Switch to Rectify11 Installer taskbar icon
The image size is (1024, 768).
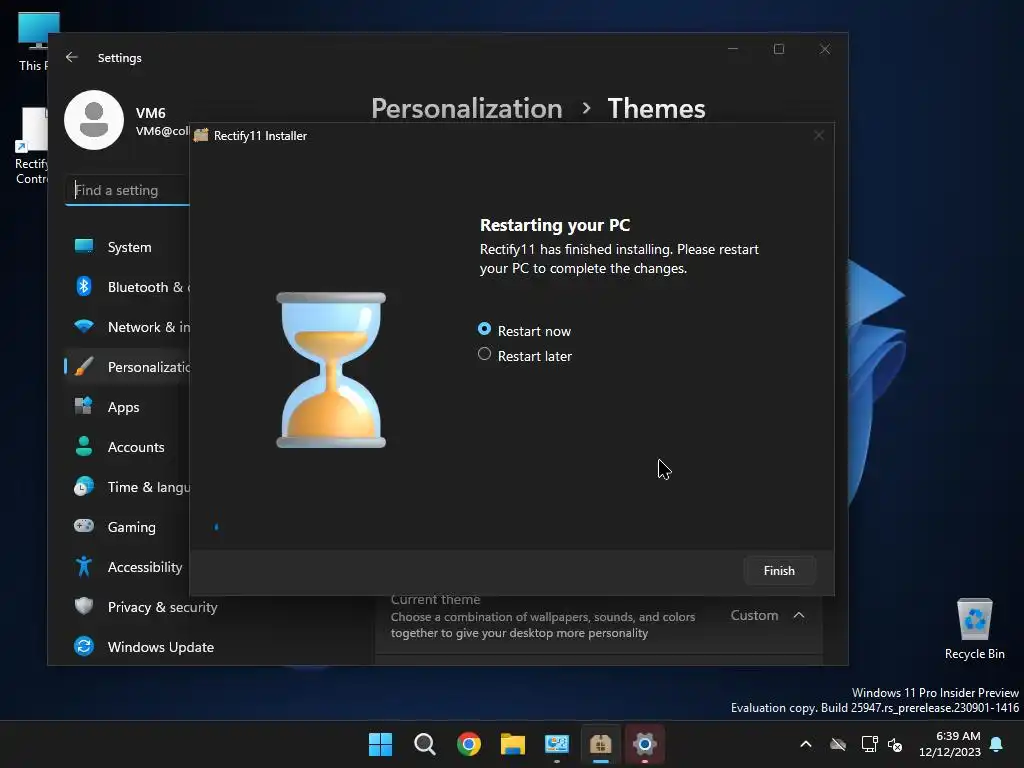tap(601, 744)
